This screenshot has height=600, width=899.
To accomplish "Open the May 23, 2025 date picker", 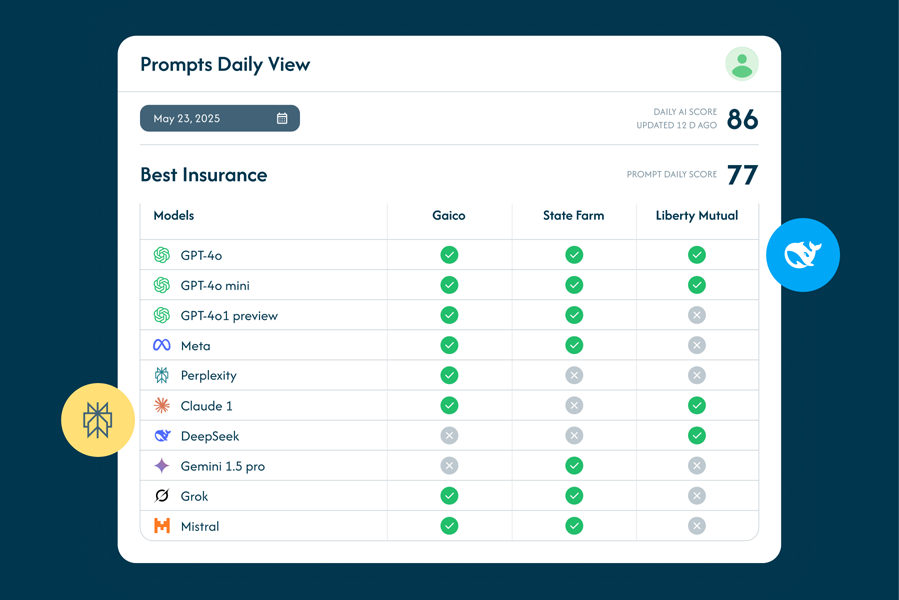I will point(220,118).
